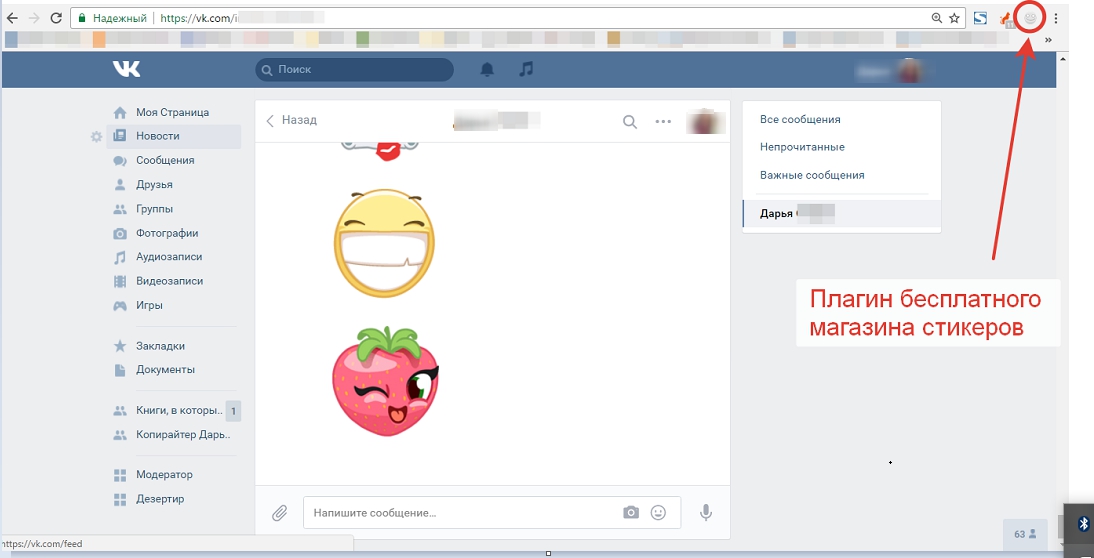Click the paperclip attach icon

point(280,513)
